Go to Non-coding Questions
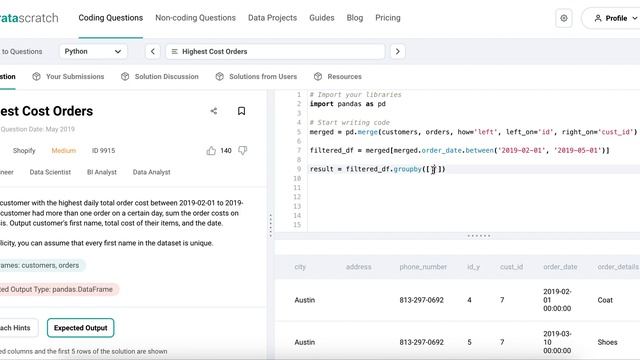Screen dimensions: 640x360 (x=196, y=18)
